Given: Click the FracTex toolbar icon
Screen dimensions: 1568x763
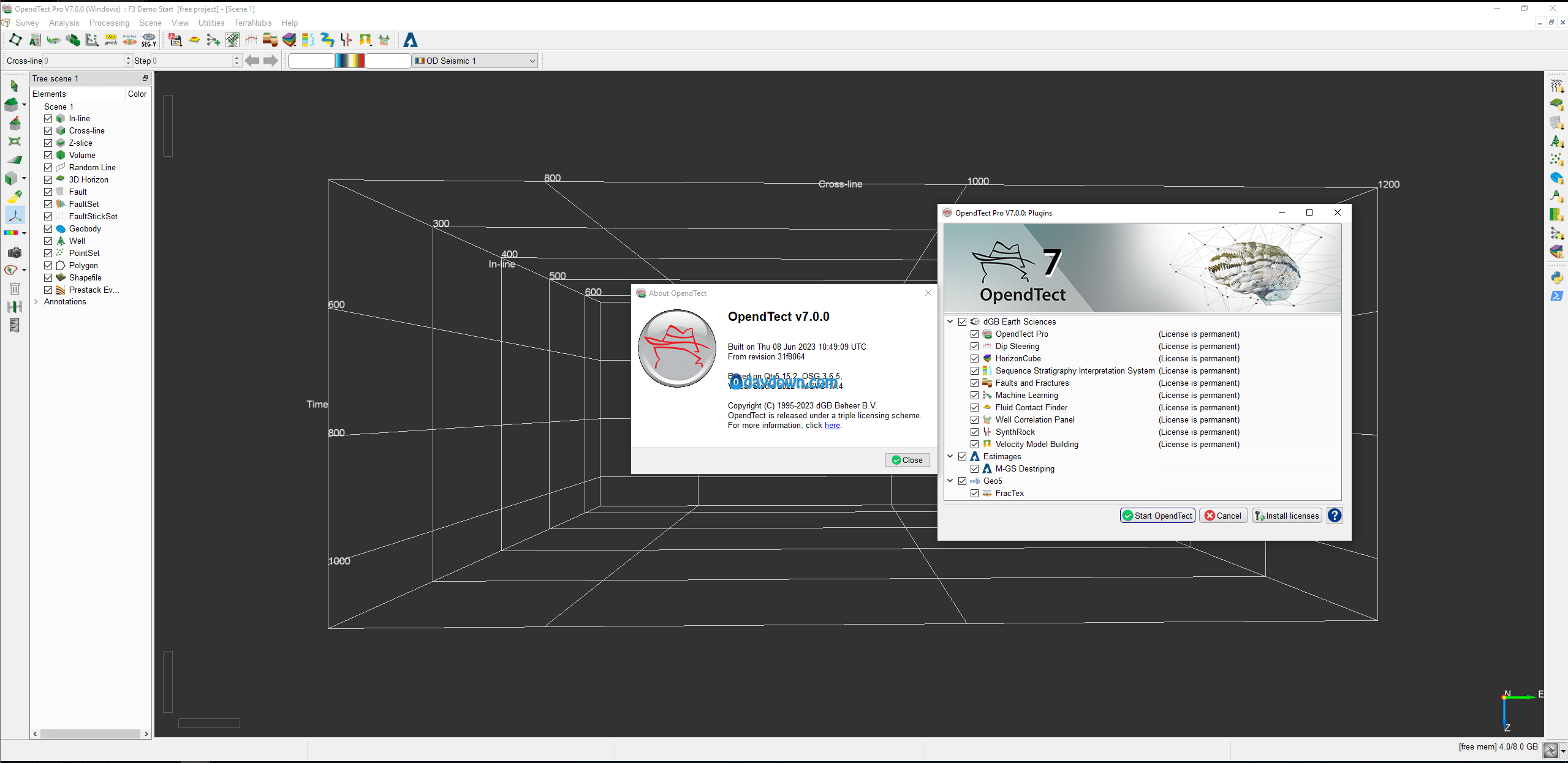Looking at the screenshot, I should (130, 40).
